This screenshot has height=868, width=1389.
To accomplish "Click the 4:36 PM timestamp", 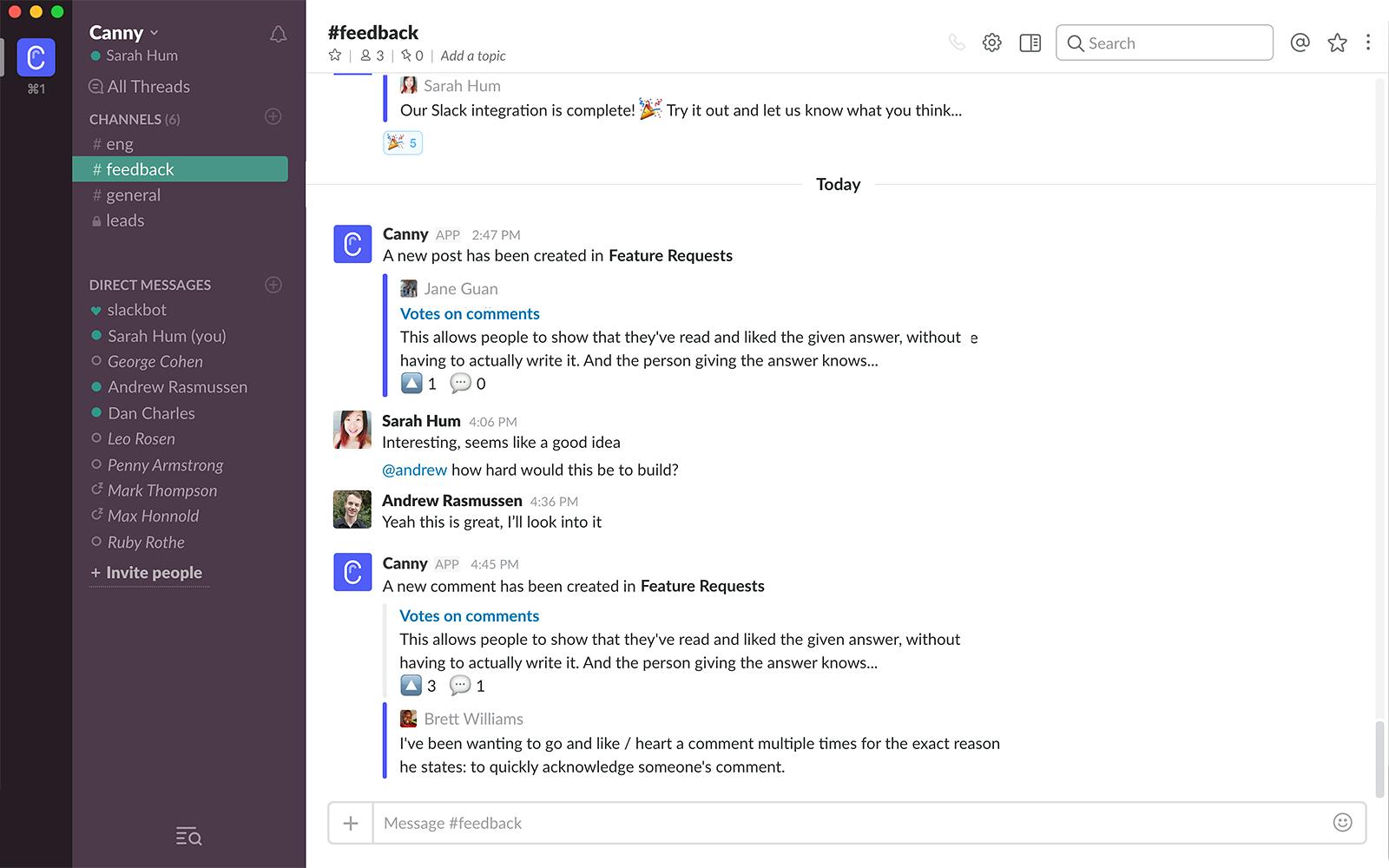I will tap(554, 502).
